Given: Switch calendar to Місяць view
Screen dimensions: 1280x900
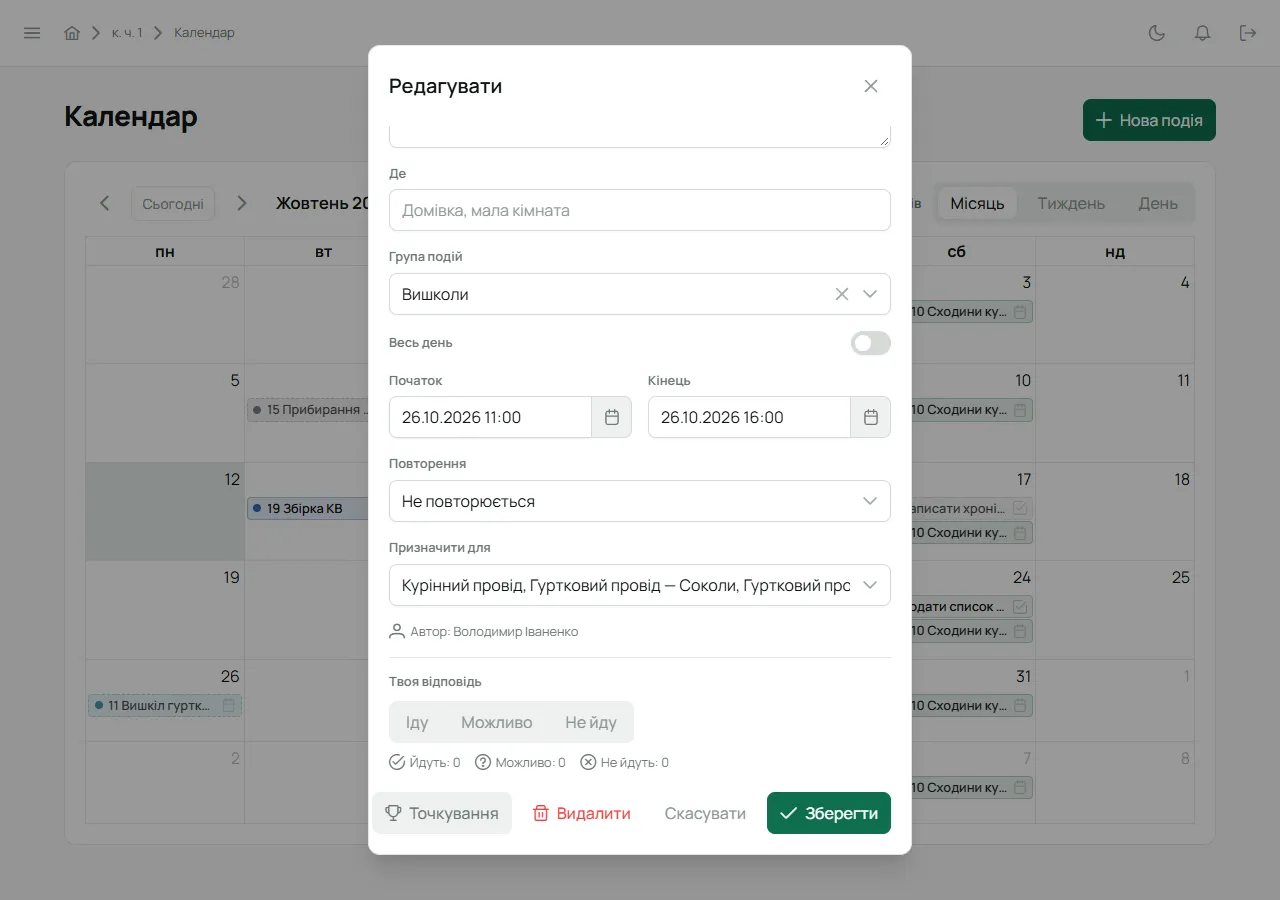Looking at the screenshot, I should (x=977, y=203).
